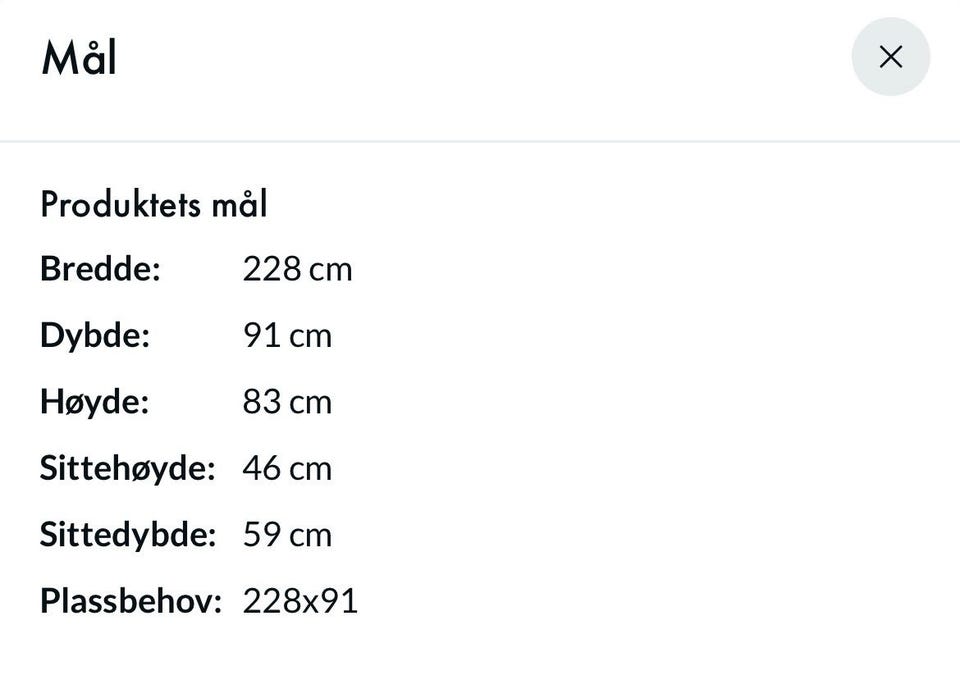Select the 83 cm height value
The image size is (960, 689).
pos(287,402)
